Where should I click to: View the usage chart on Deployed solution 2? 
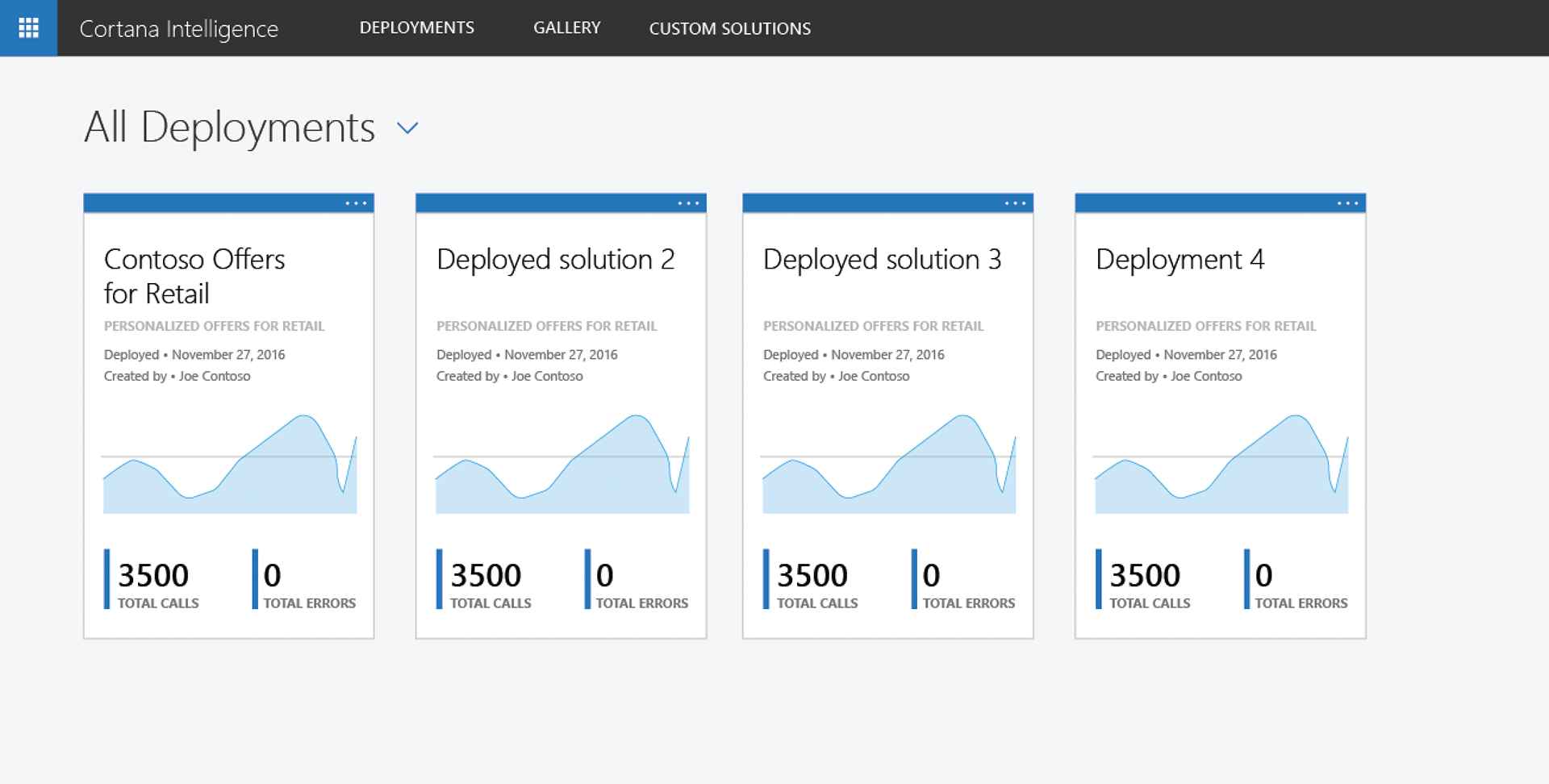point(562,464)
